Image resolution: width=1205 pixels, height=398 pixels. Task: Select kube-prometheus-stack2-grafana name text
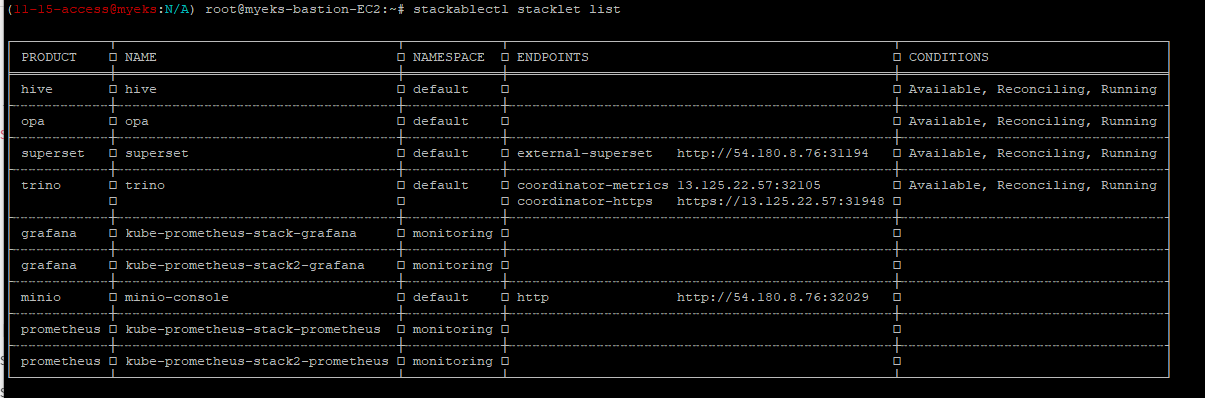pyautogui.click(x=245, y=265)
